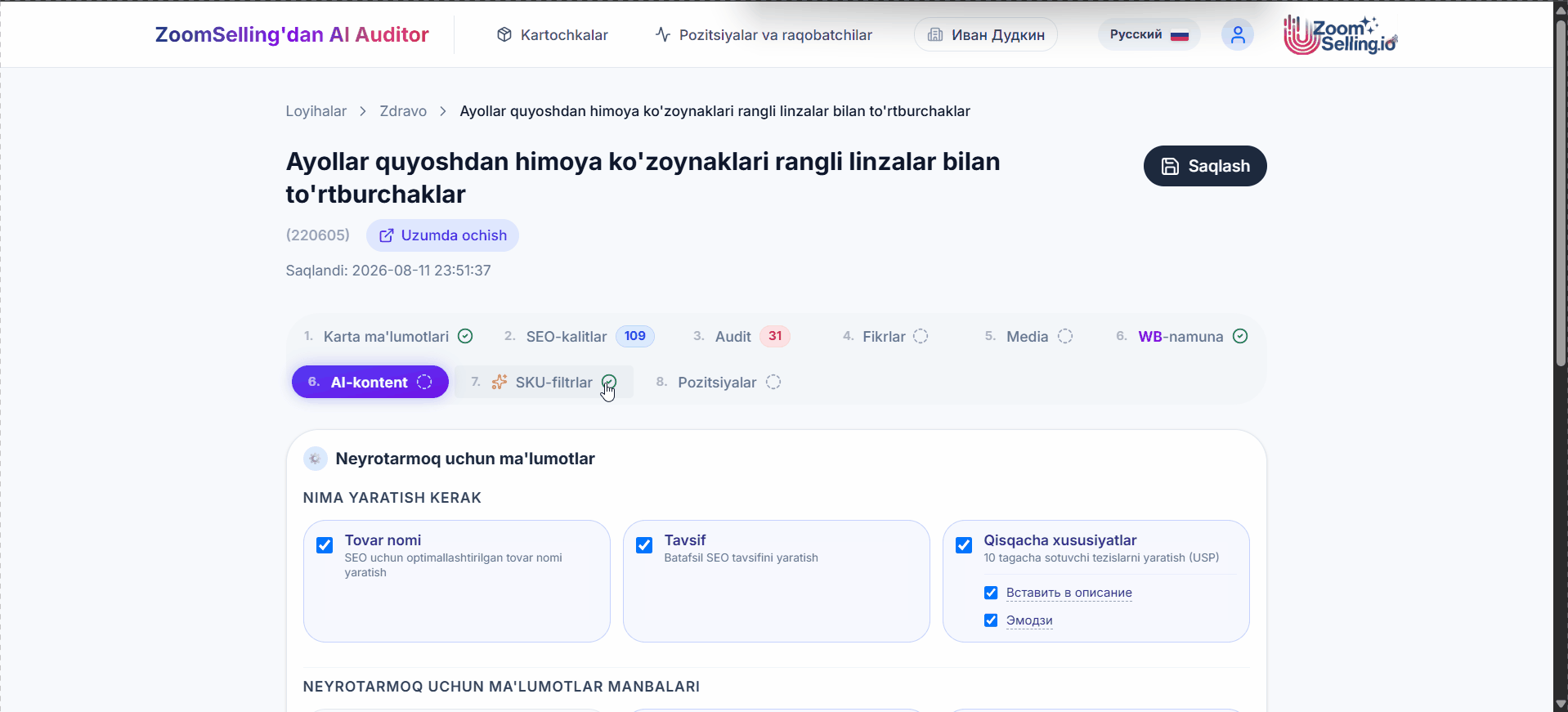Viewport: 1568px width, 712px height.
Task: Click the Uzumda ochish link
Action: coord(442,235)
